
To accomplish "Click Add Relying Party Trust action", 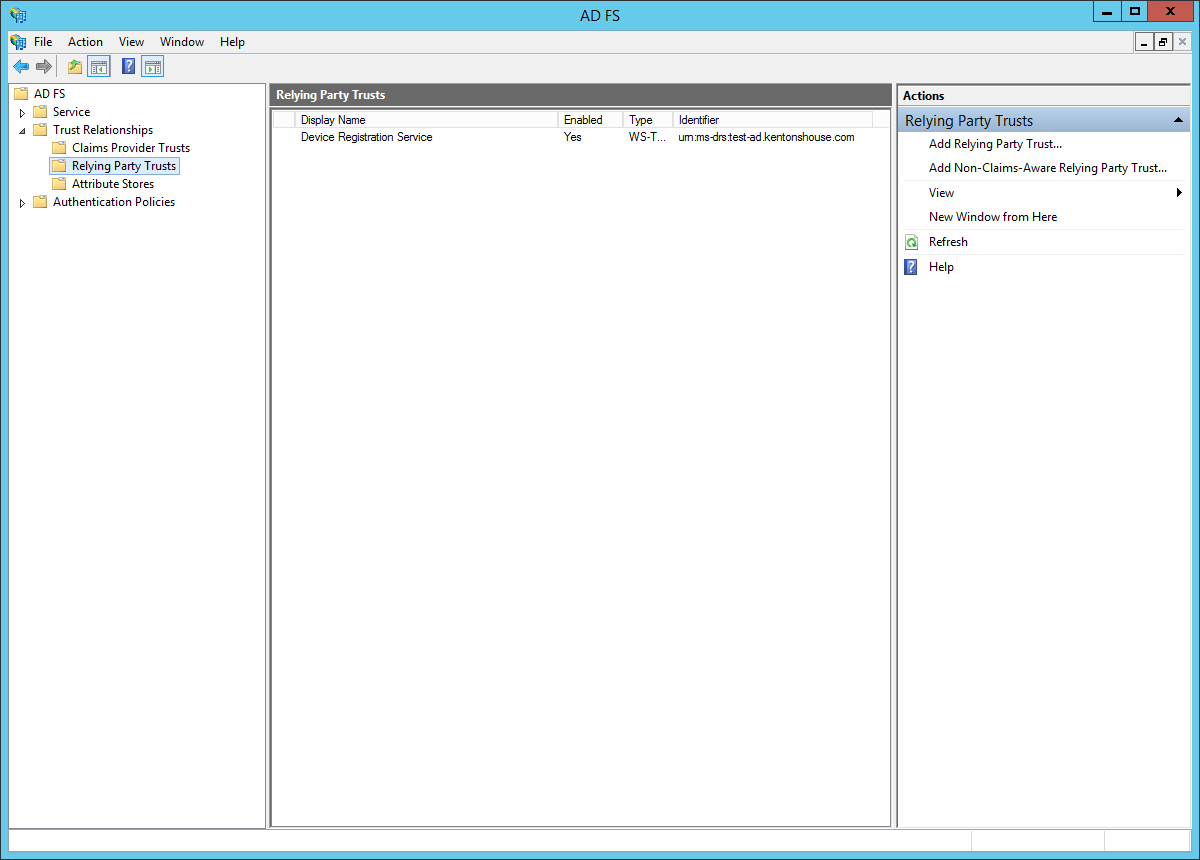I will pyautogui.click(x=995, y=144).
